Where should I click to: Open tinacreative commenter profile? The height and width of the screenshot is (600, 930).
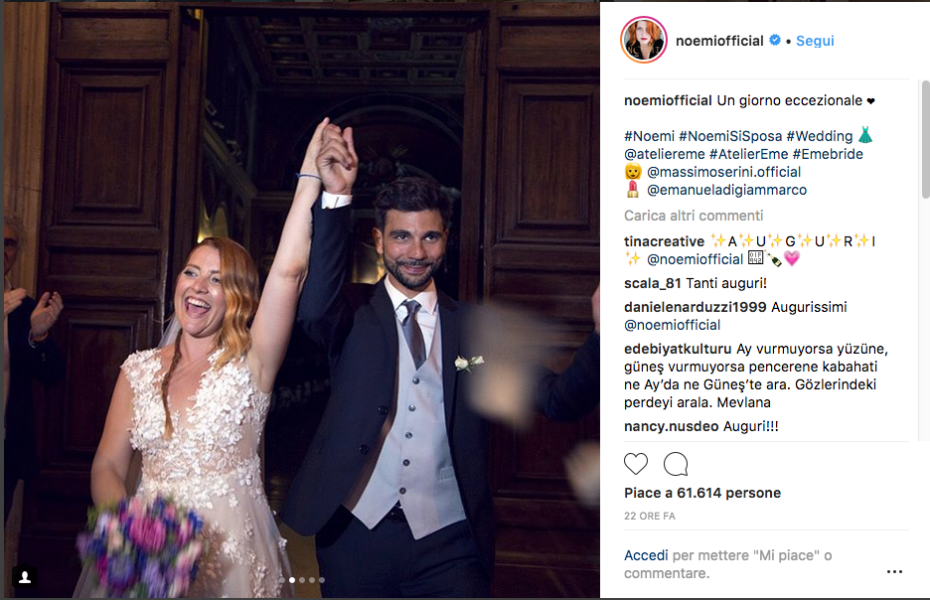click(664, 242)
